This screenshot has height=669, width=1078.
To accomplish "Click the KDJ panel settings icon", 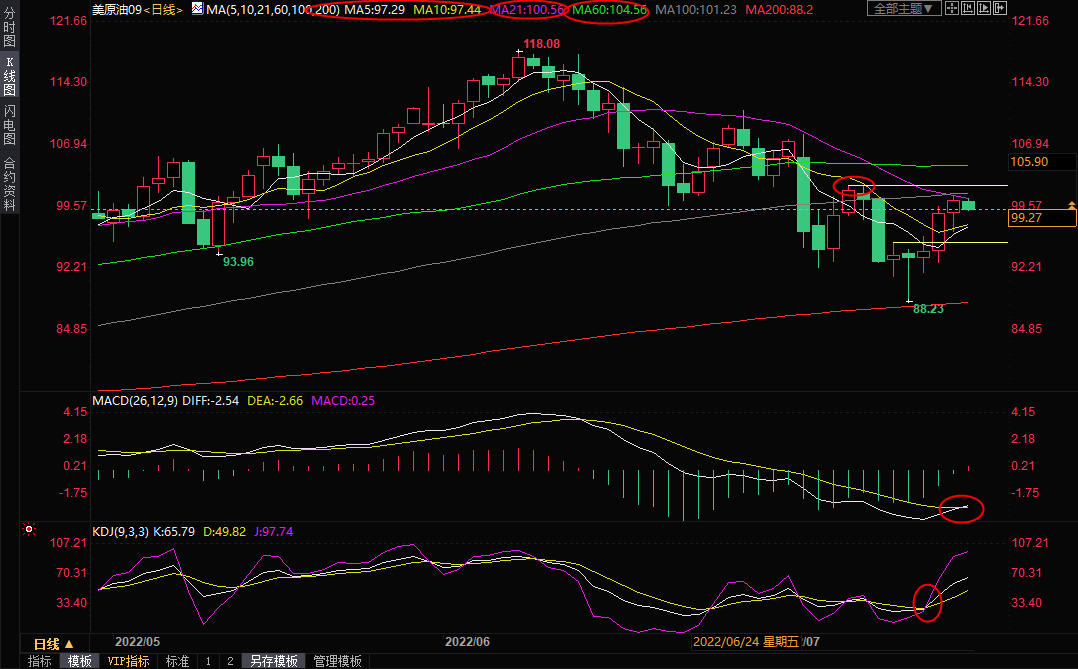I will pyautogui.click(x=30, y=529).
